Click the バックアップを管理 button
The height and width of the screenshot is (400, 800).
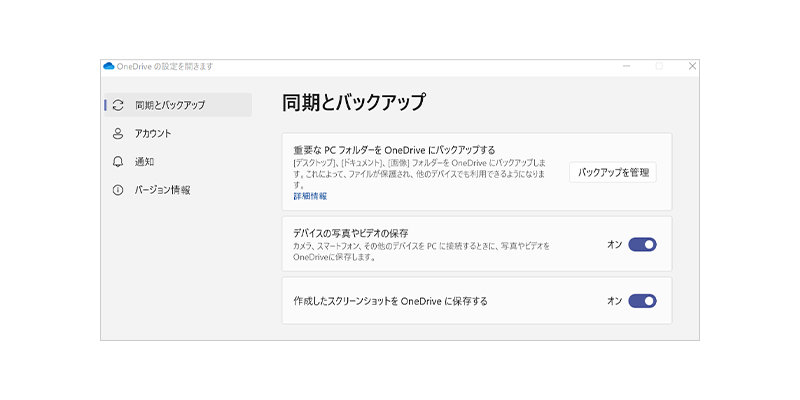pyautogui.click(x=613, y=172)
